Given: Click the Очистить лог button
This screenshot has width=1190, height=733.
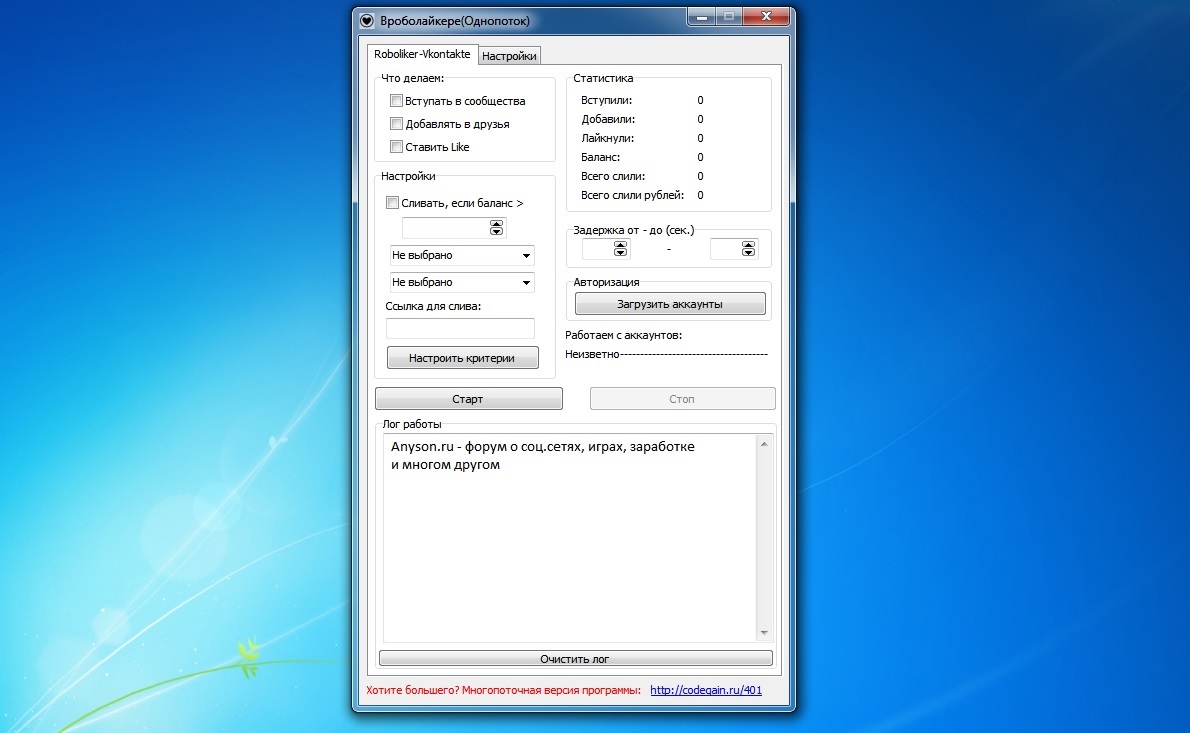Looking at the screenshot, I should pos(575,659).
